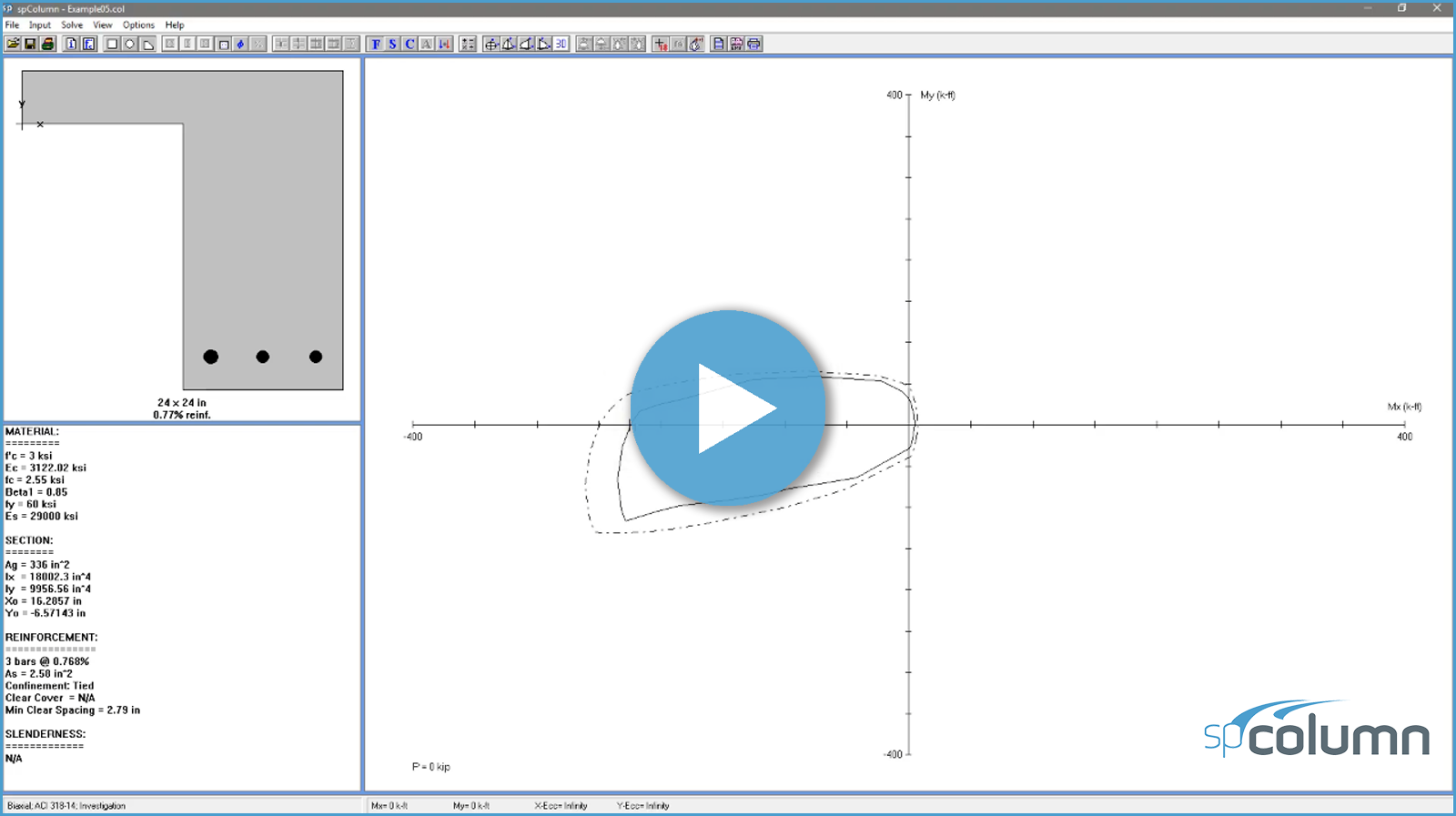The width and height of the screenshot is (1456, 816).
Task: Click the 'Ag = 336 in^2' line
Action: pyautogui.click(x=37, y=565)
